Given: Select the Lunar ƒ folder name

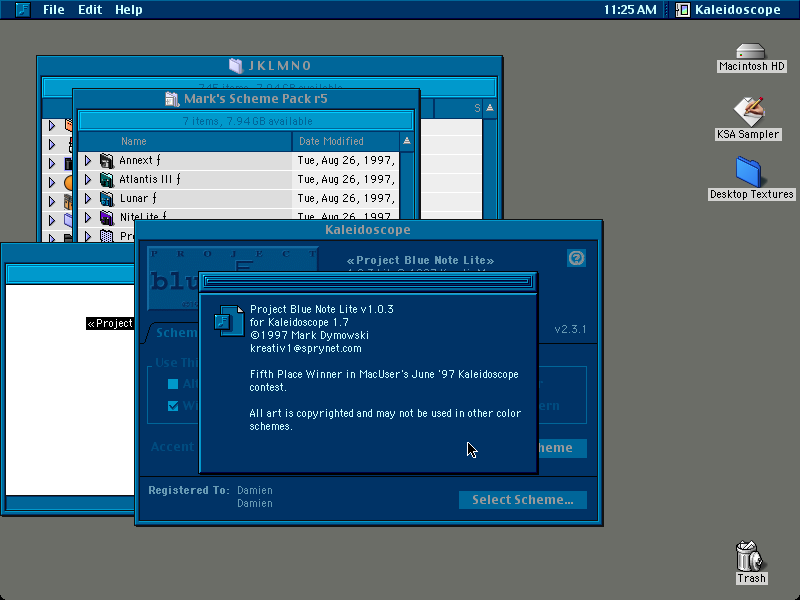Looking at the screenshot, I should pyautogui.click(x=138, y=198).
